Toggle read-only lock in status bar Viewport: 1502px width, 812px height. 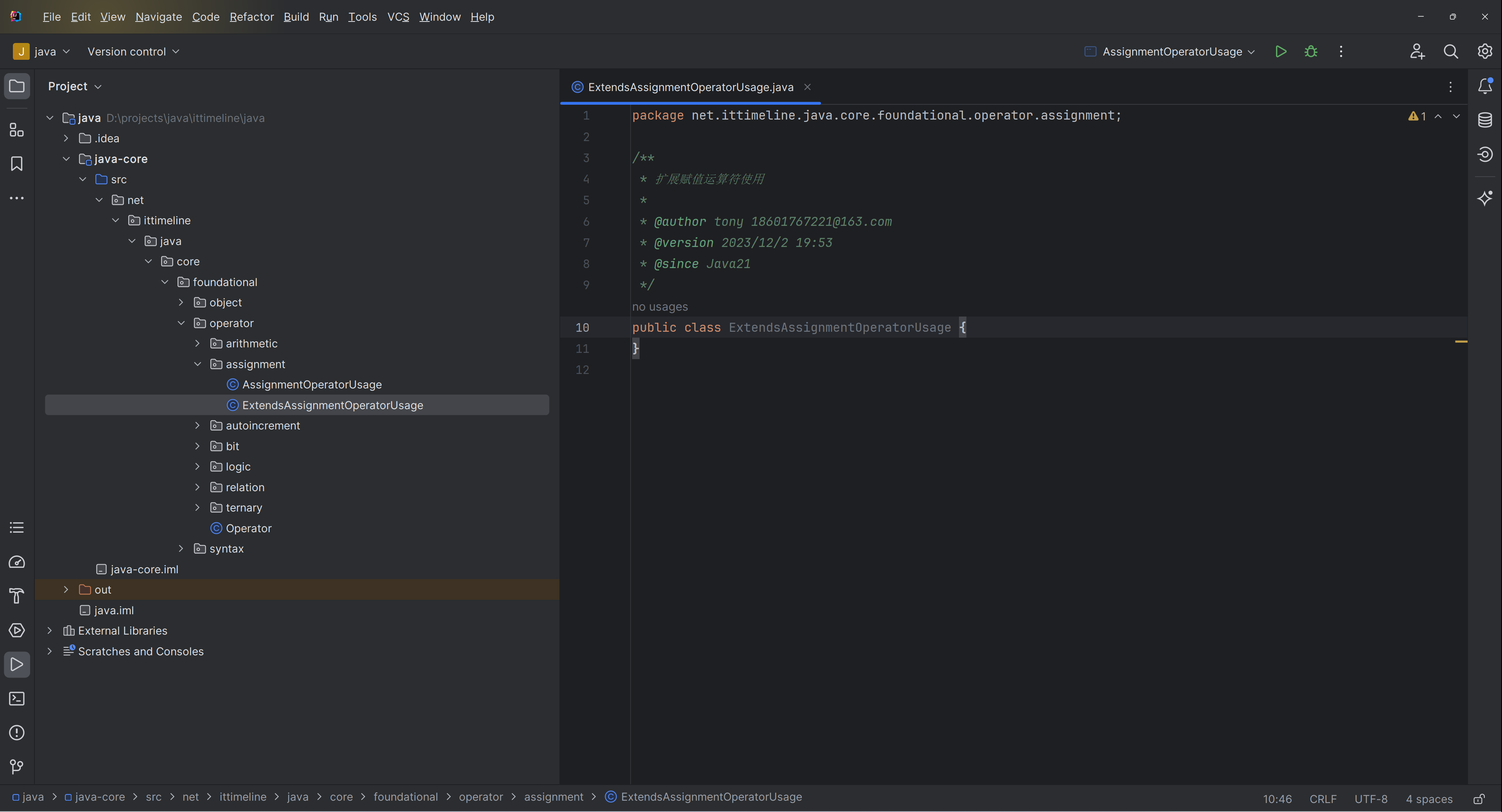[1480, 799]
